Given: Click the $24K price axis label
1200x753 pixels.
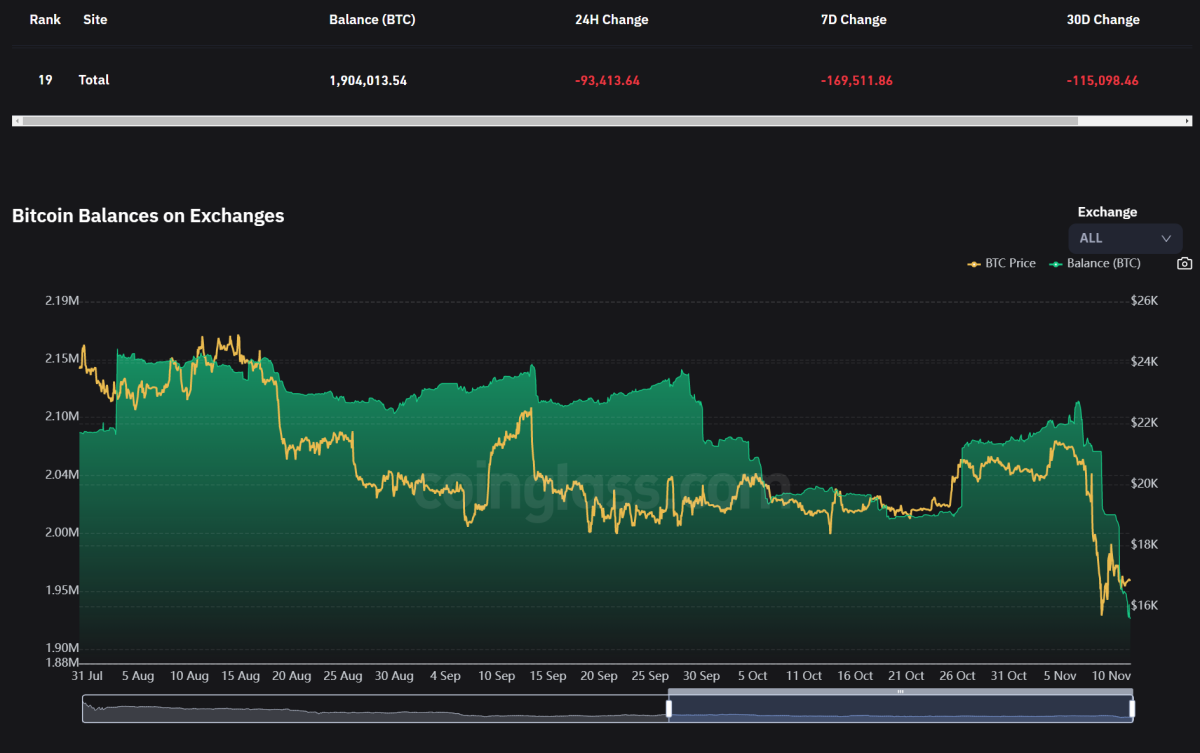Looking at the screenshot, I should coord(1144,362).
